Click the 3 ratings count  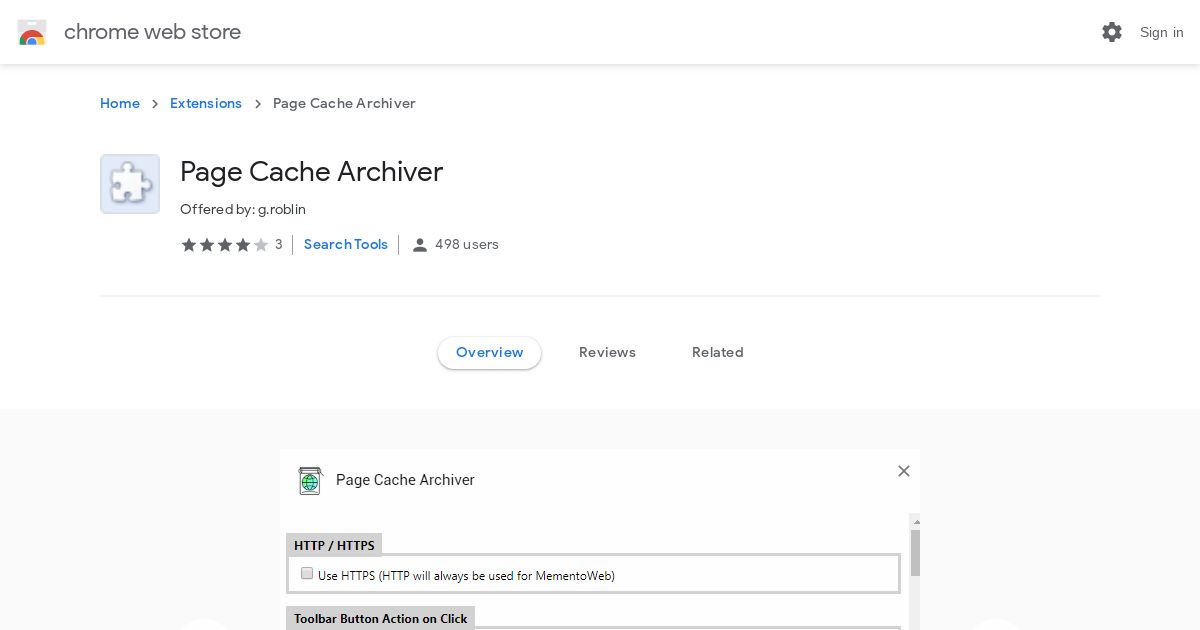(279, 245)
